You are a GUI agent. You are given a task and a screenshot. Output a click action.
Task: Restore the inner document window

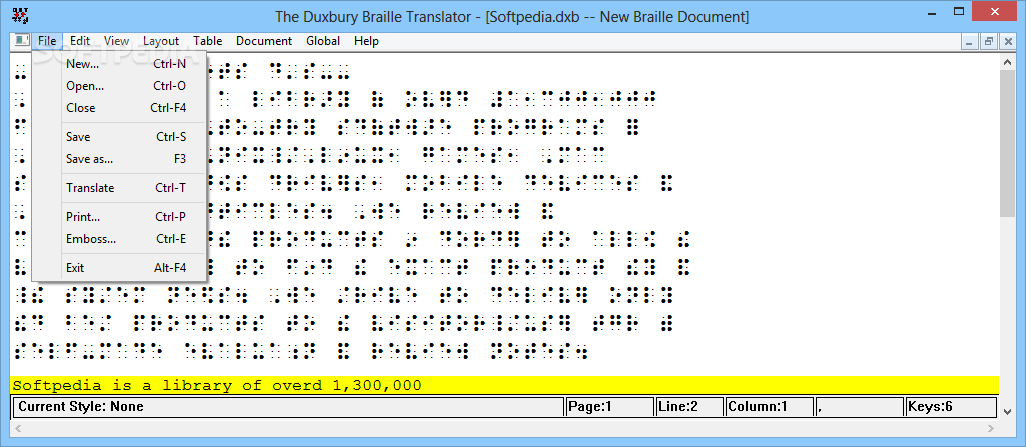coord(988,41)
